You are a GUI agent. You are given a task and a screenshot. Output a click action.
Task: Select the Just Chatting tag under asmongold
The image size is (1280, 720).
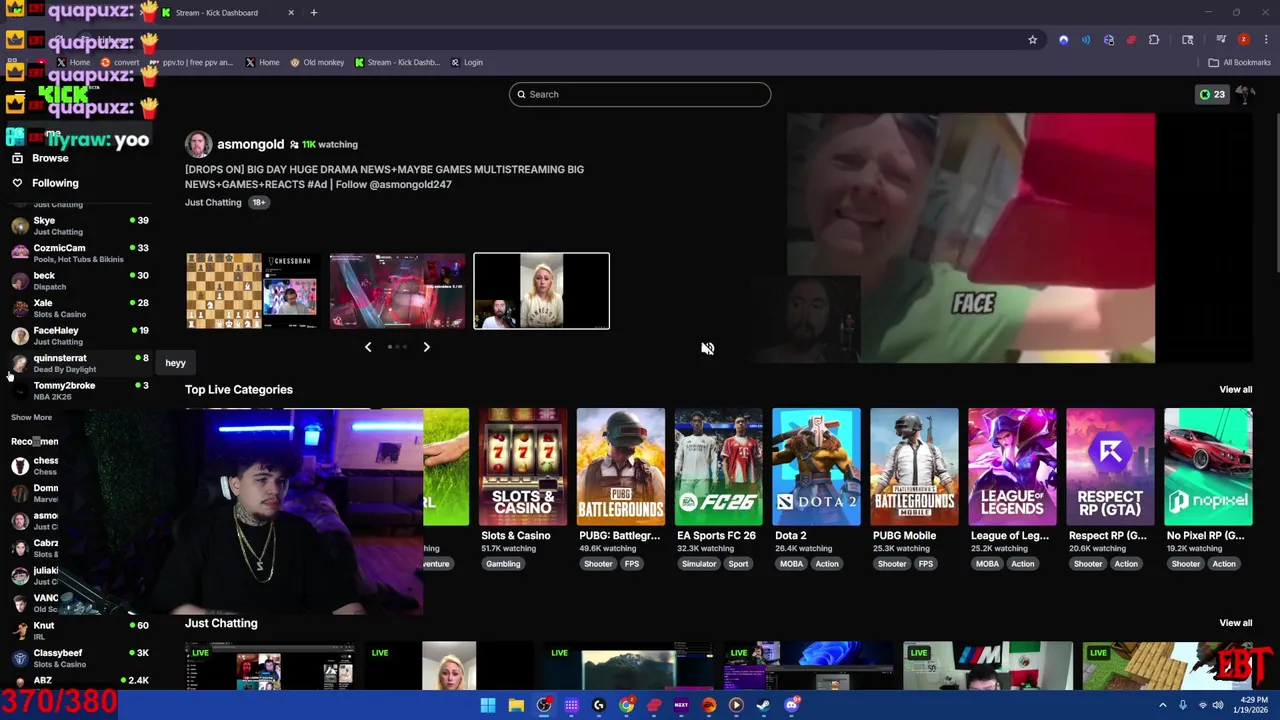tap(213, 202)
